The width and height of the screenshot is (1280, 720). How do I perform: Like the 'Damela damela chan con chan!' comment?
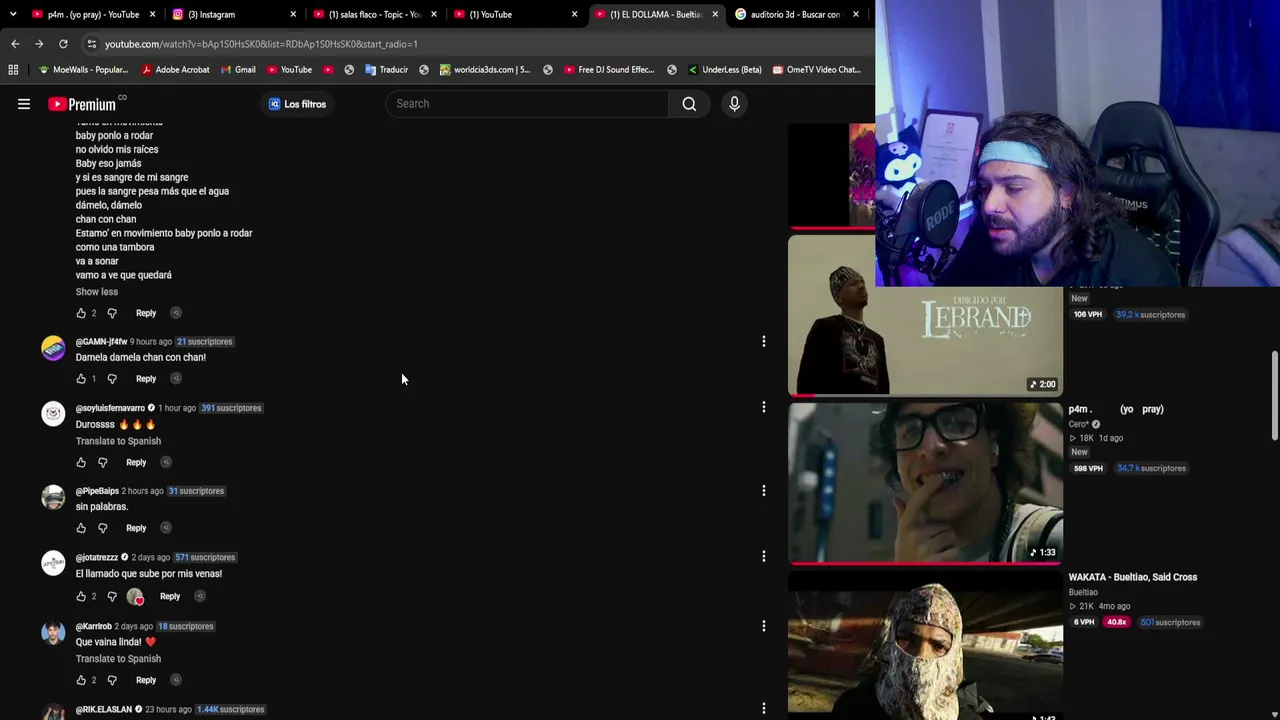click(81, 379)
